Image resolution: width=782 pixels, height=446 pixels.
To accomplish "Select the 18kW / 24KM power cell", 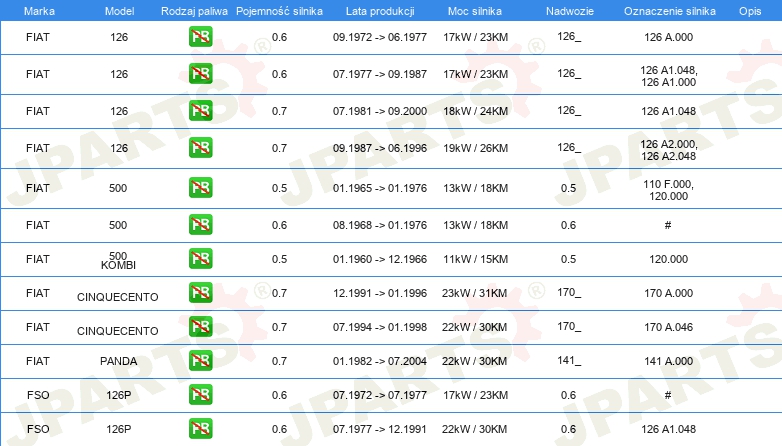I will click(475, 111).
